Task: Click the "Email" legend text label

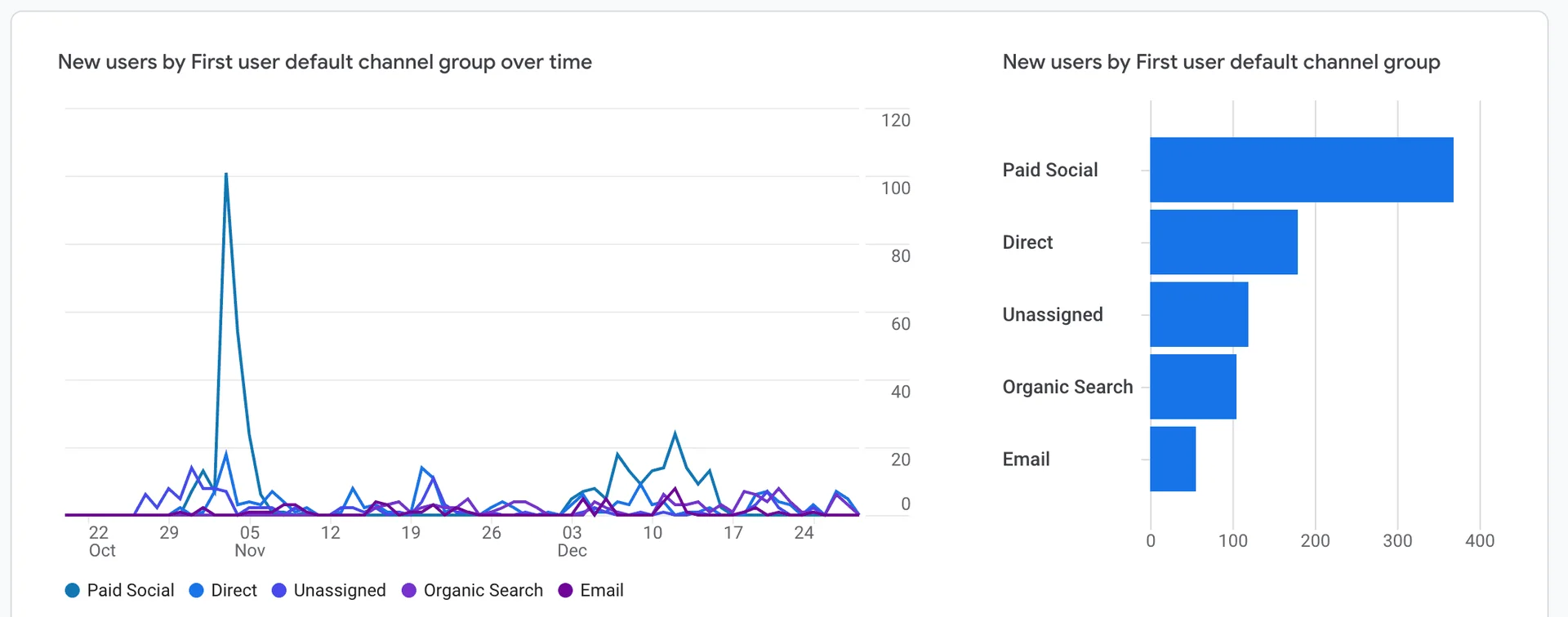Action: tap(602, 590)
